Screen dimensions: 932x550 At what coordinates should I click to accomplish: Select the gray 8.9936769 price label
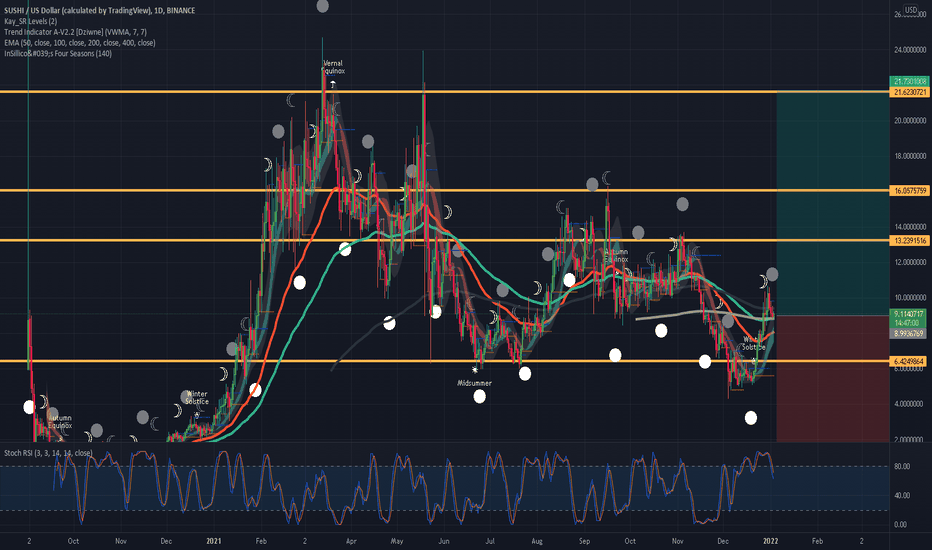909,334
